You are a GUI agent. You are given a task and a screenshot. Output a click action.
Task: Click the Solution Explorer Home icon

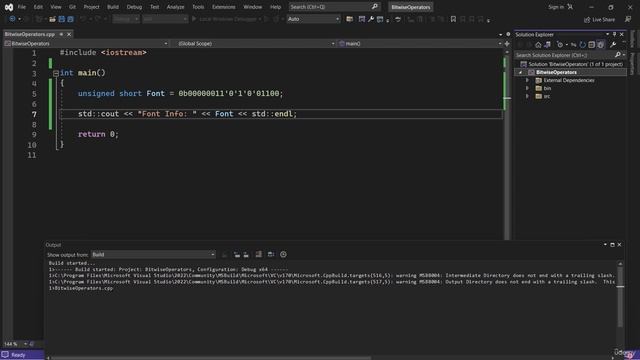point(538,45)
